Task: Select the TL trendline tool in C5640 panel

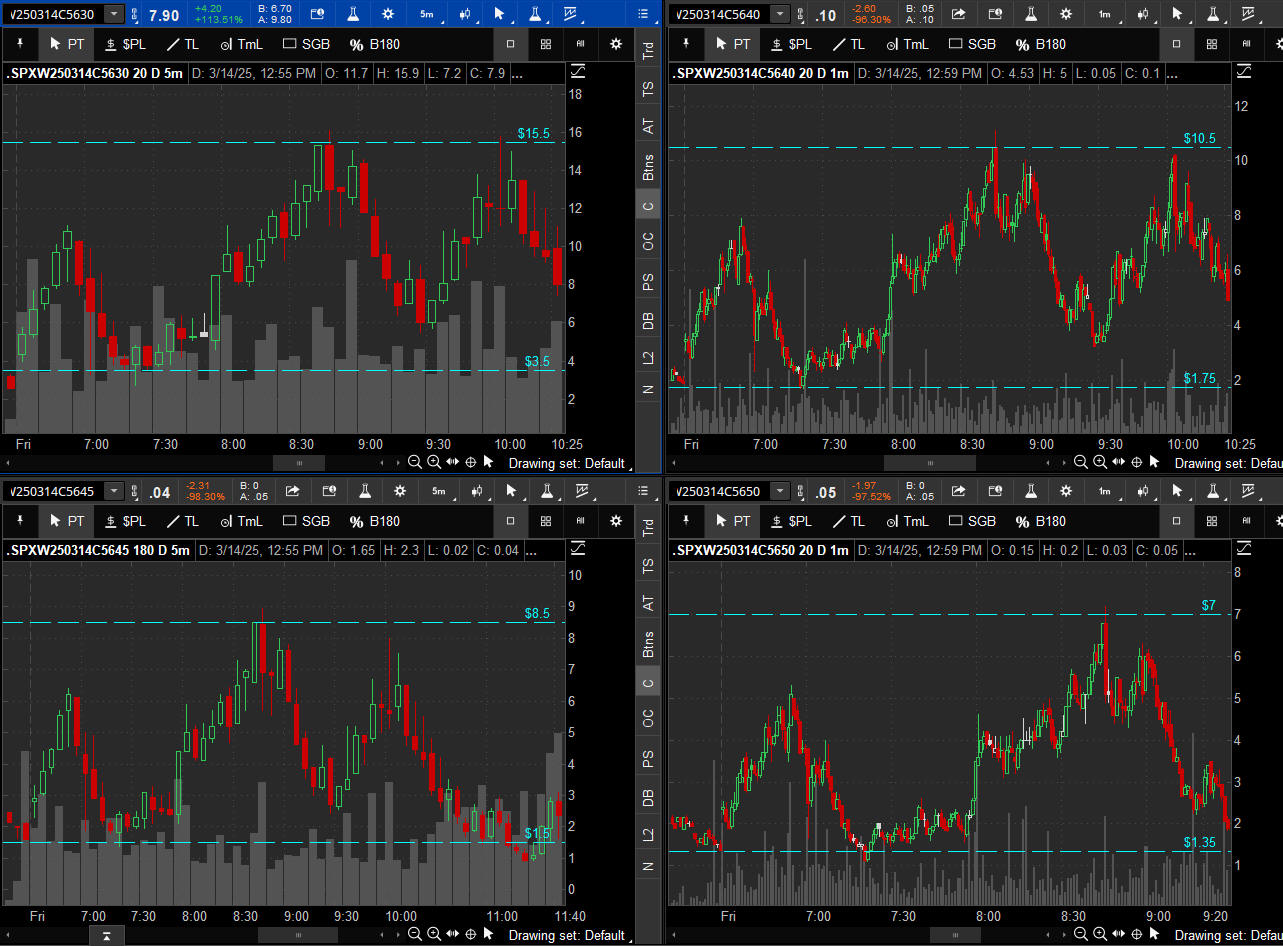Action: tap(843, 44)
